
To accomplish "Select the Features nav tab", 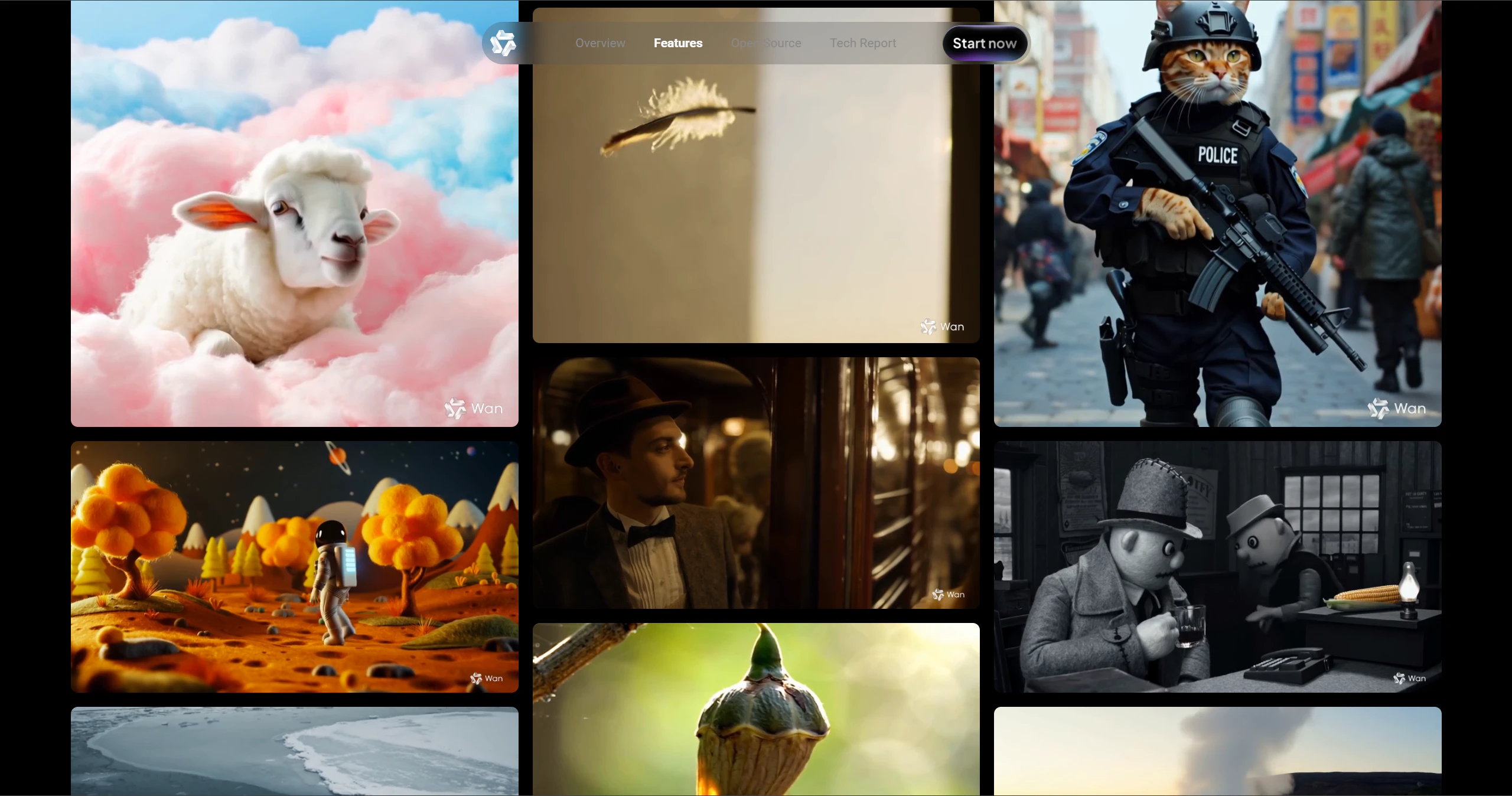I will 677,43.
